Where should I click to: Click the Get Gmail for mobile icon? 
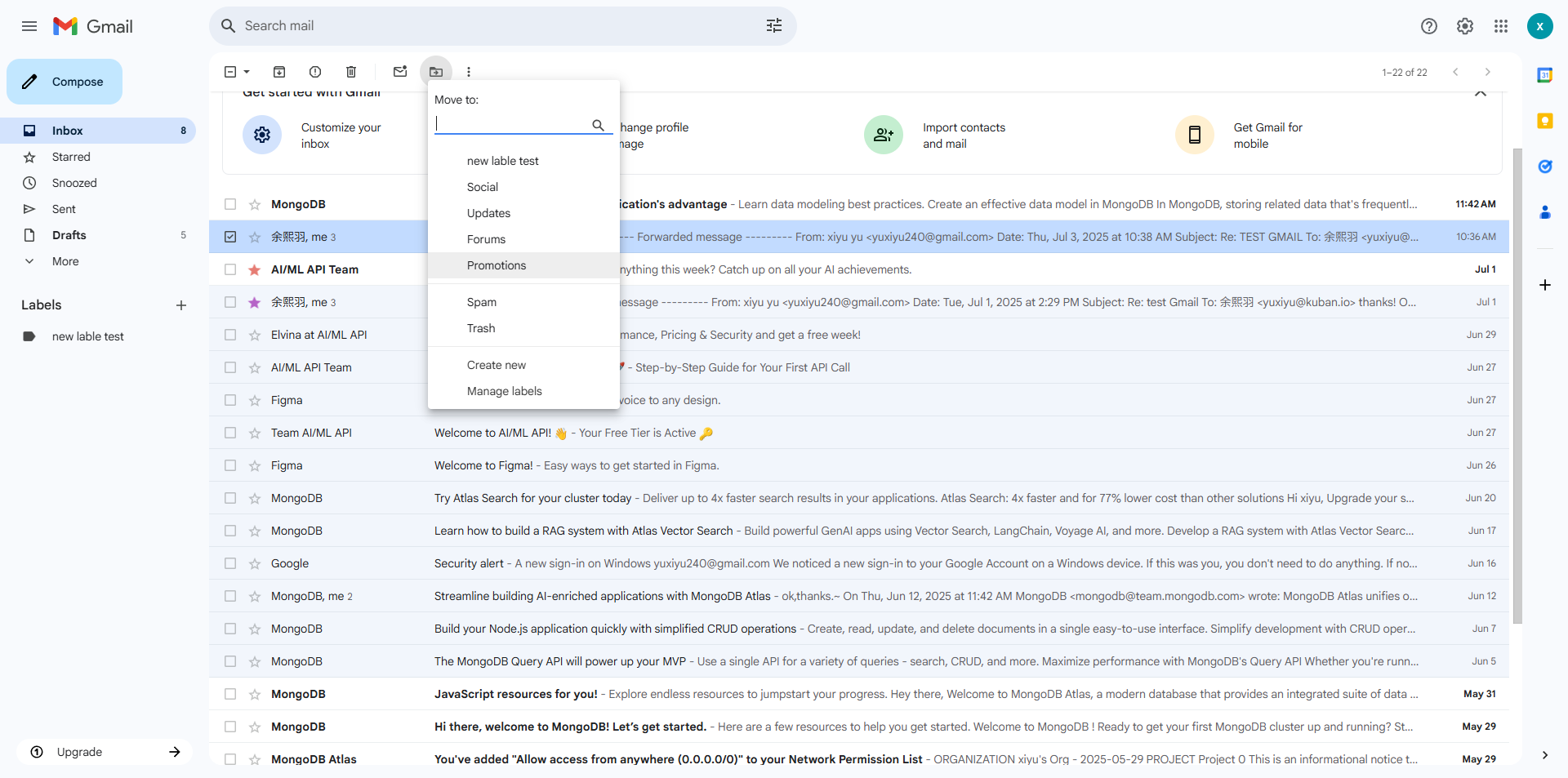click(1195, 135)
